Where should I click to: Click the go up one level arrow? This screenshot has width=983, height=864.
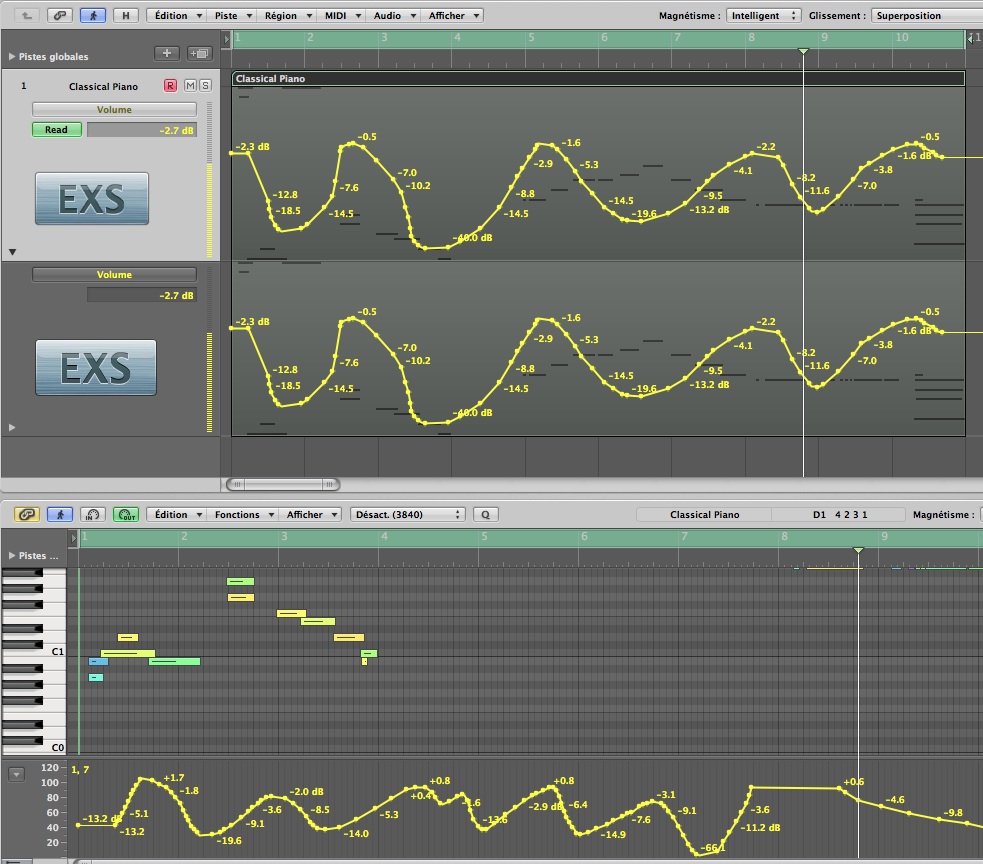[27, 15]
